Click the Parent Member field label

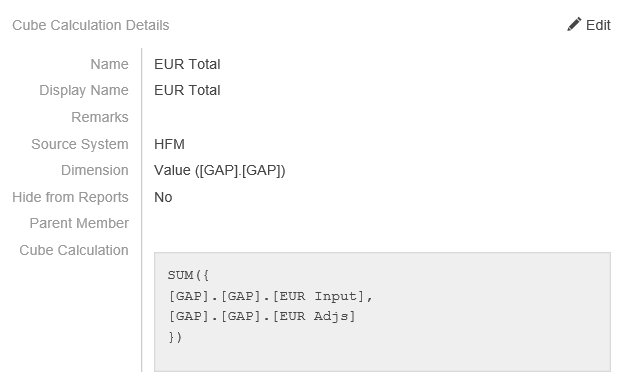(x=79, y=223)
